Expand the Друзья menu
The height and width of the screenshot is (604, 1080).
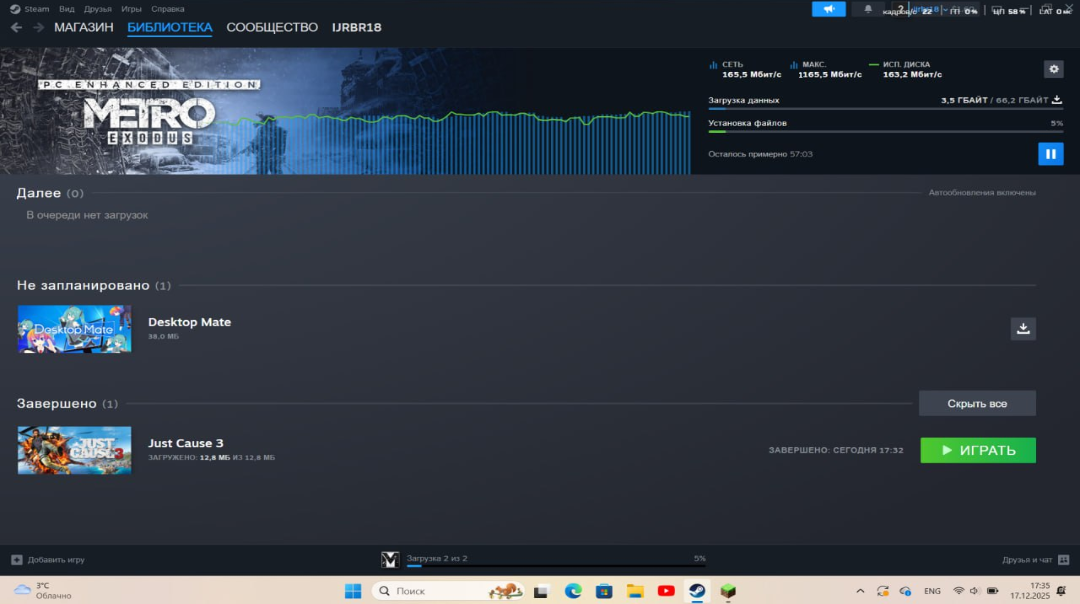pyautogui.click(x=98, y=9)
